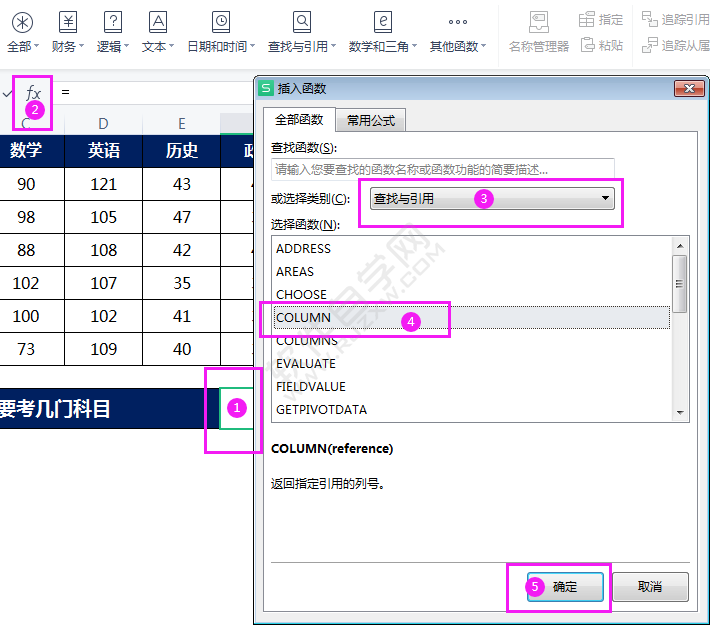This screenshot has width=710, height=625.
Task: Expand the 财务 dropdown arrow
Action: (x=82, y=46)
